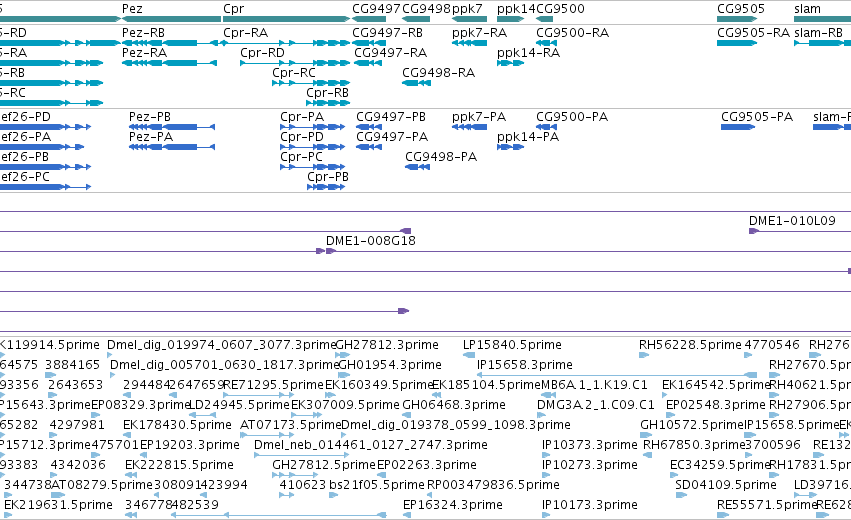Select the ppk7-PA protein feature
Screen dimensions: 851x520
coord(469,127)
